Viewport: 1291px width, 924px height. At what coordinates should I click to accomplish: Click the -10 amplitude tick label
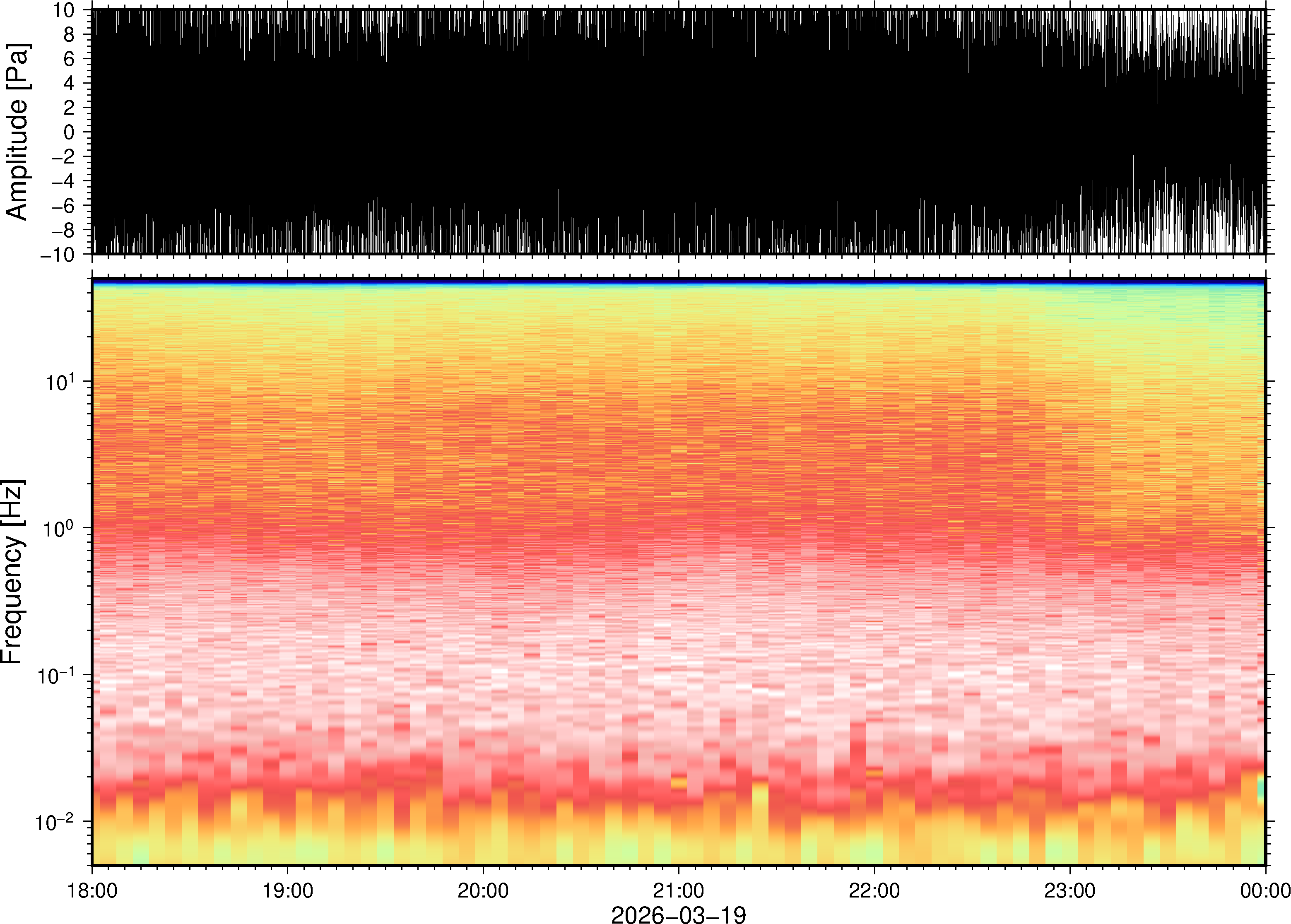click(58, 254)
